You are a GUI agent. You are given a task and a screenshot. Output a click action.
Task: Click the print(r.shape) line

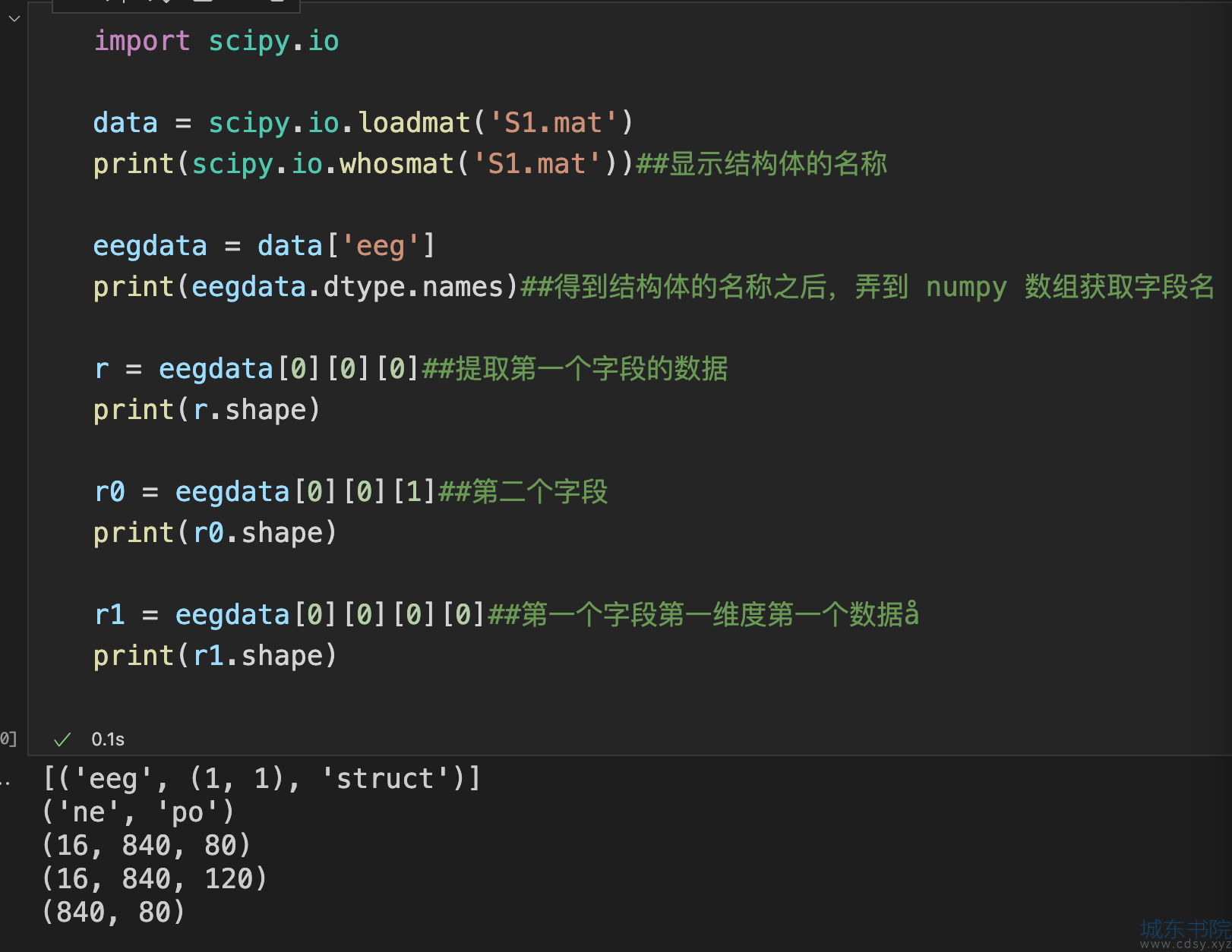coord(207,410)
